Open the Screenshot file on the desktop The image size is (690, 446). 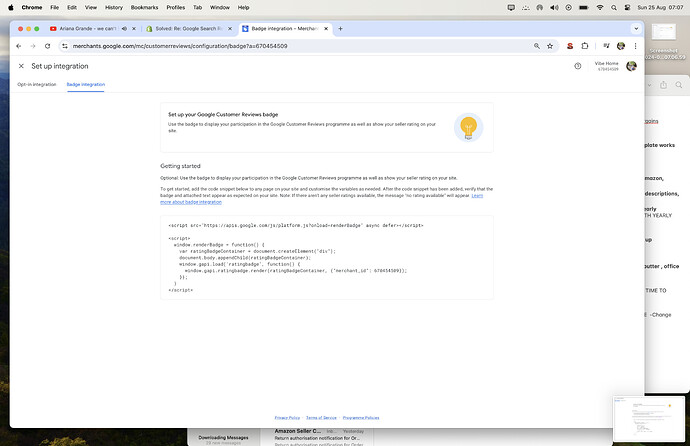pos(664,42)
